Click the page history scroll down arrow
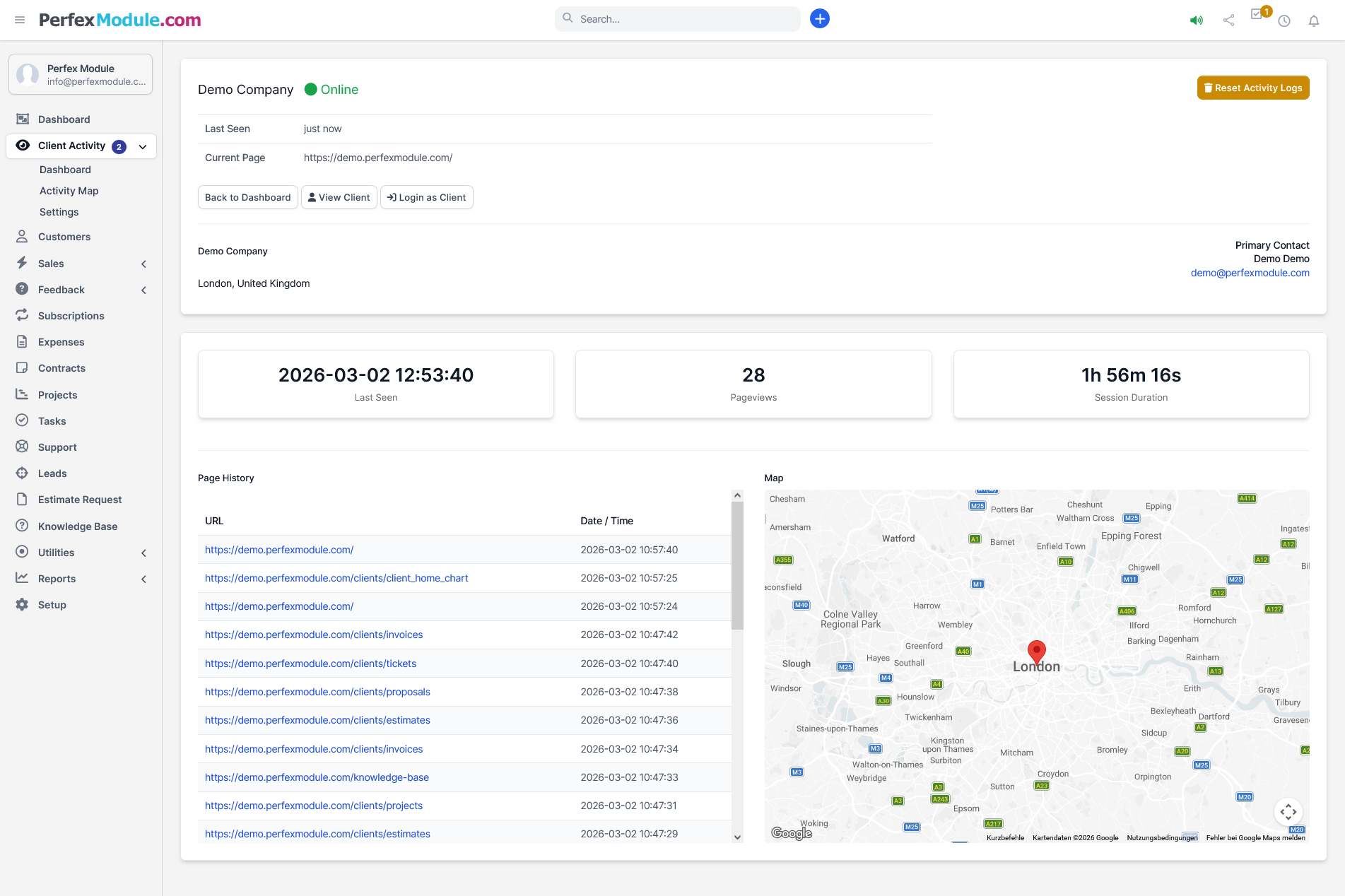Viewport: 1345px width, 896px height. (737, 837)
